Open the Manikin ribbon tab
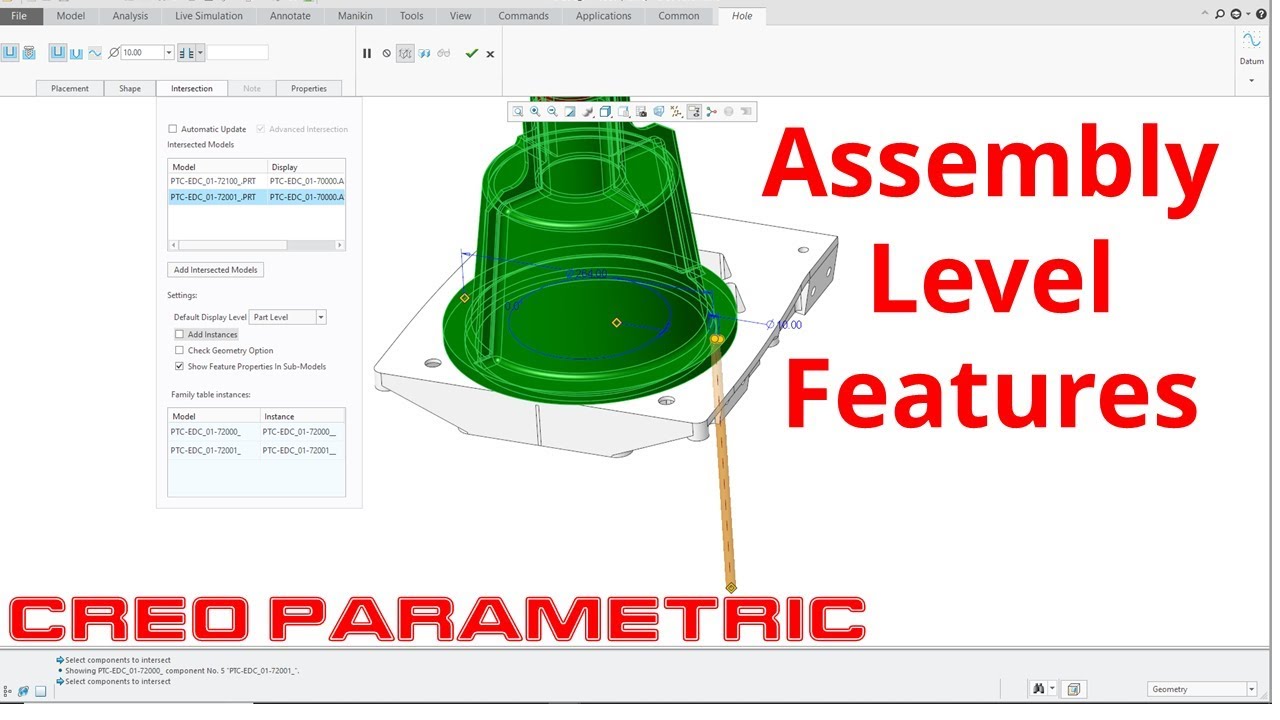This screenshot has width=1280, height=720. (x=356, y=16)
